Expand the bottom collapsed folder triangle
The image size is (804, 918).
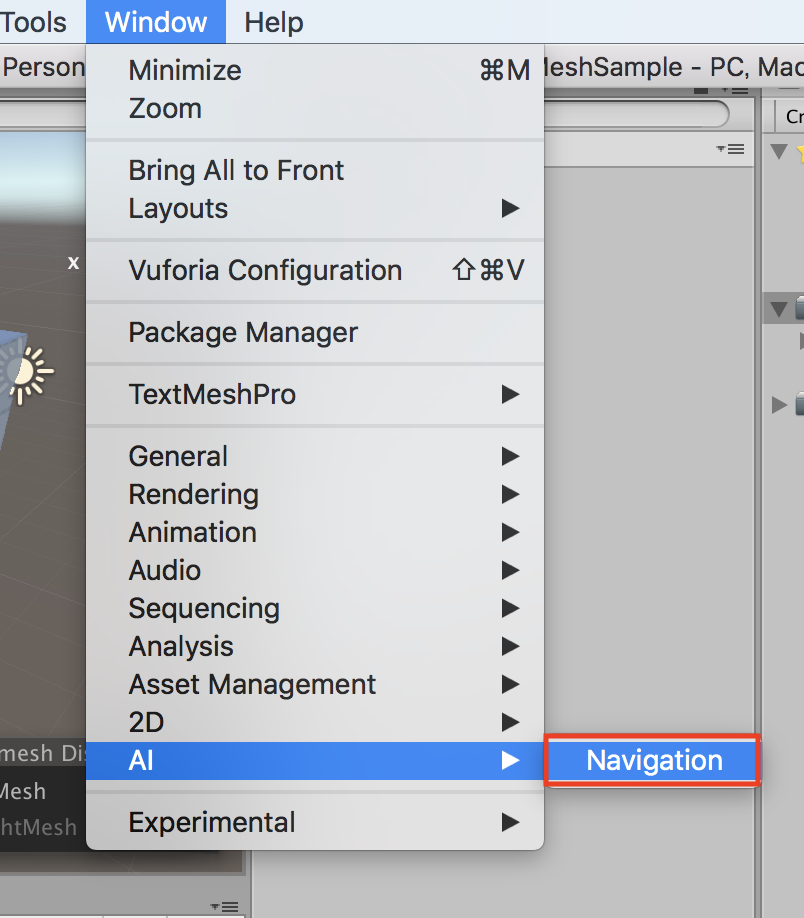(x=780, y=405)
